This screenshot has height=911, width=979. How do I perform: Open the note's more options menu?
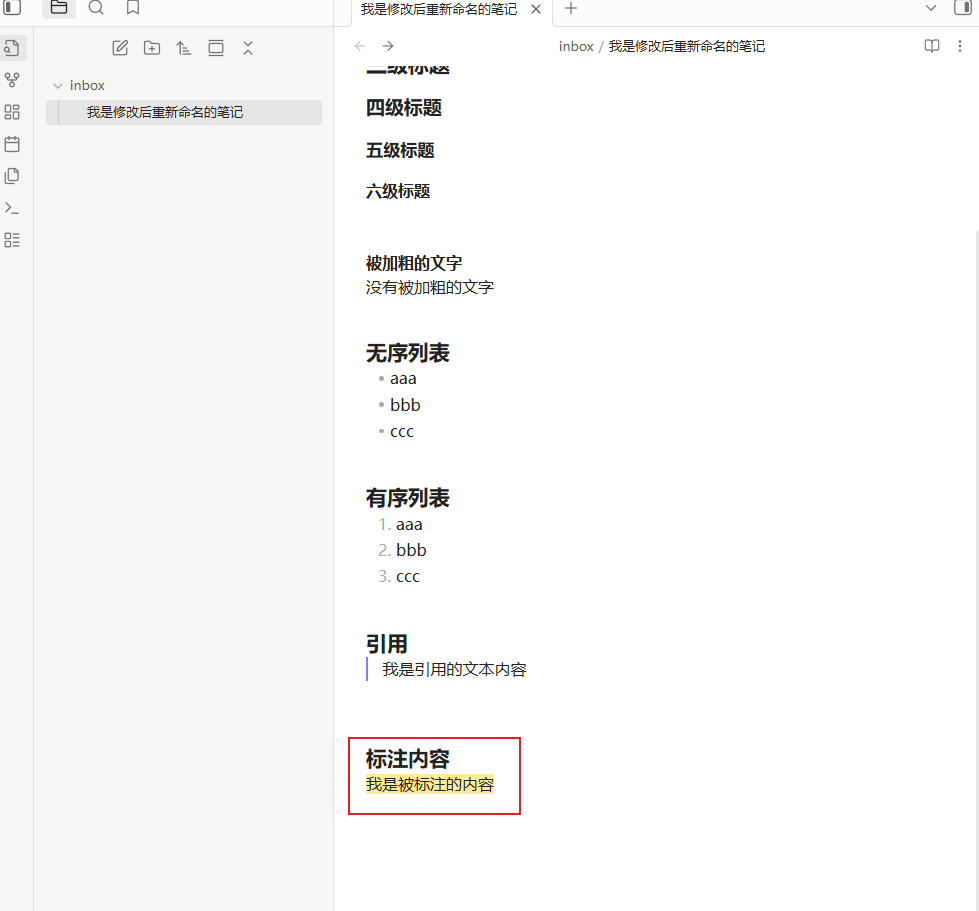pos(960,46)
